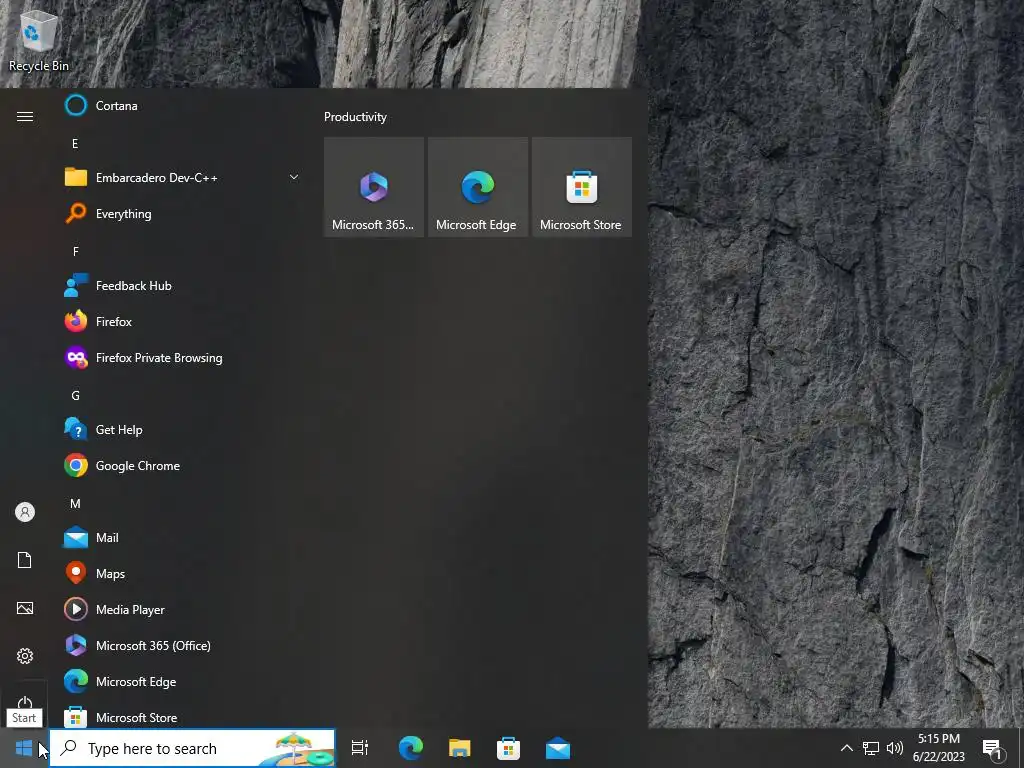Open the user account icon
The height and width of the screenshot is (768, 1024).
25,512
